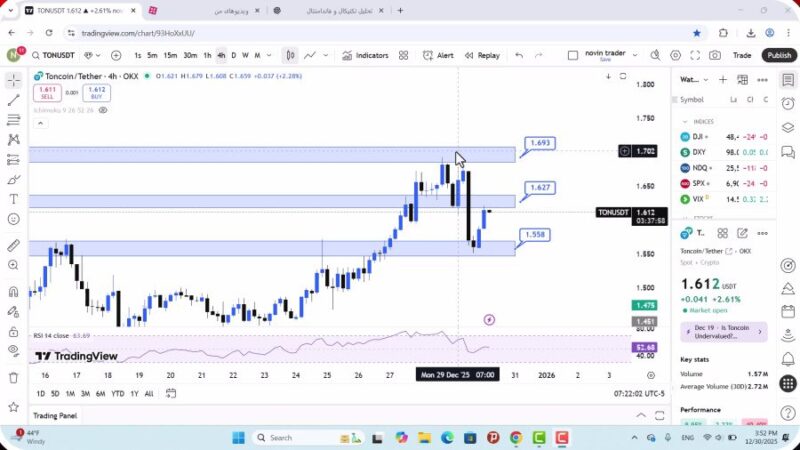Toggle hide all drawings eye icon

13,350
